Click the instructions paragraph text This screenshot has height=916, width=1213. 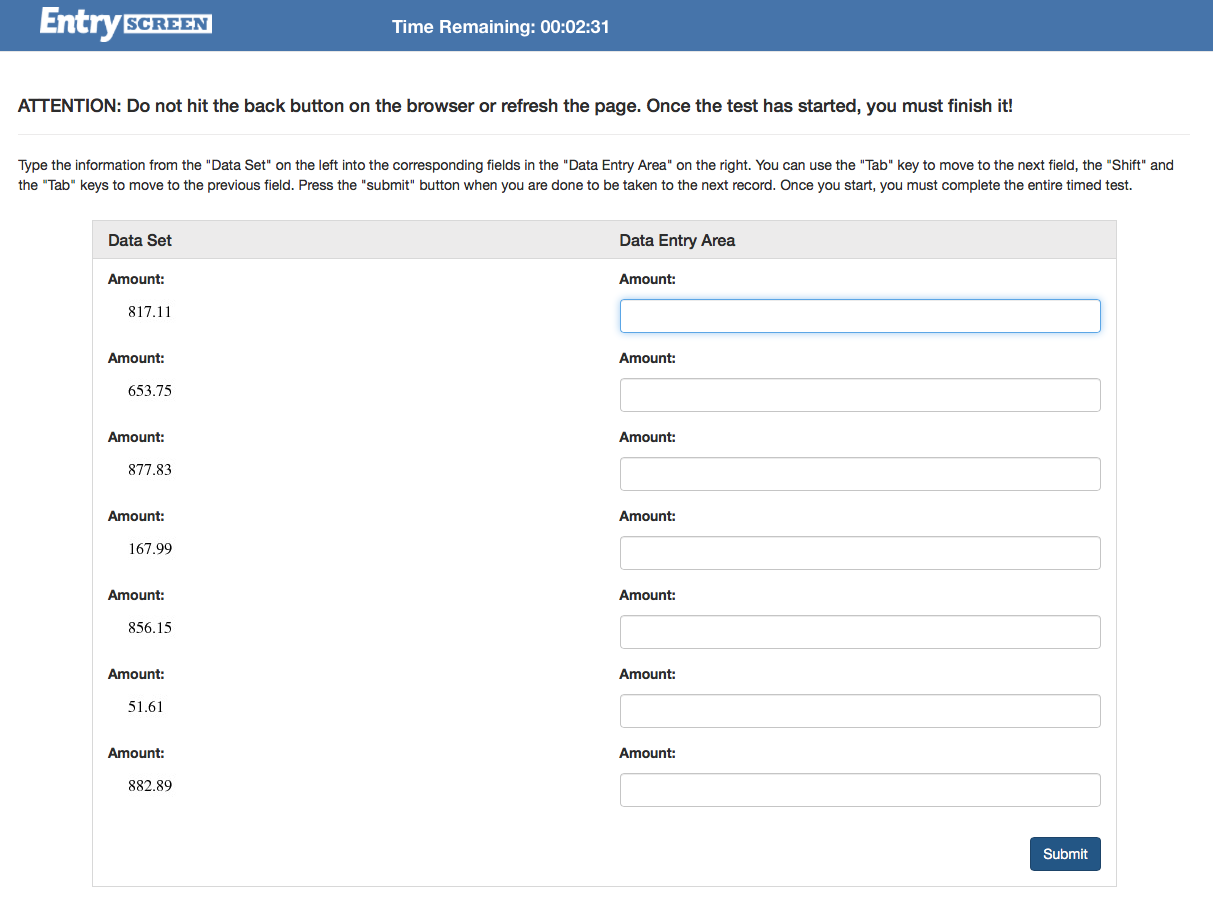594,175
